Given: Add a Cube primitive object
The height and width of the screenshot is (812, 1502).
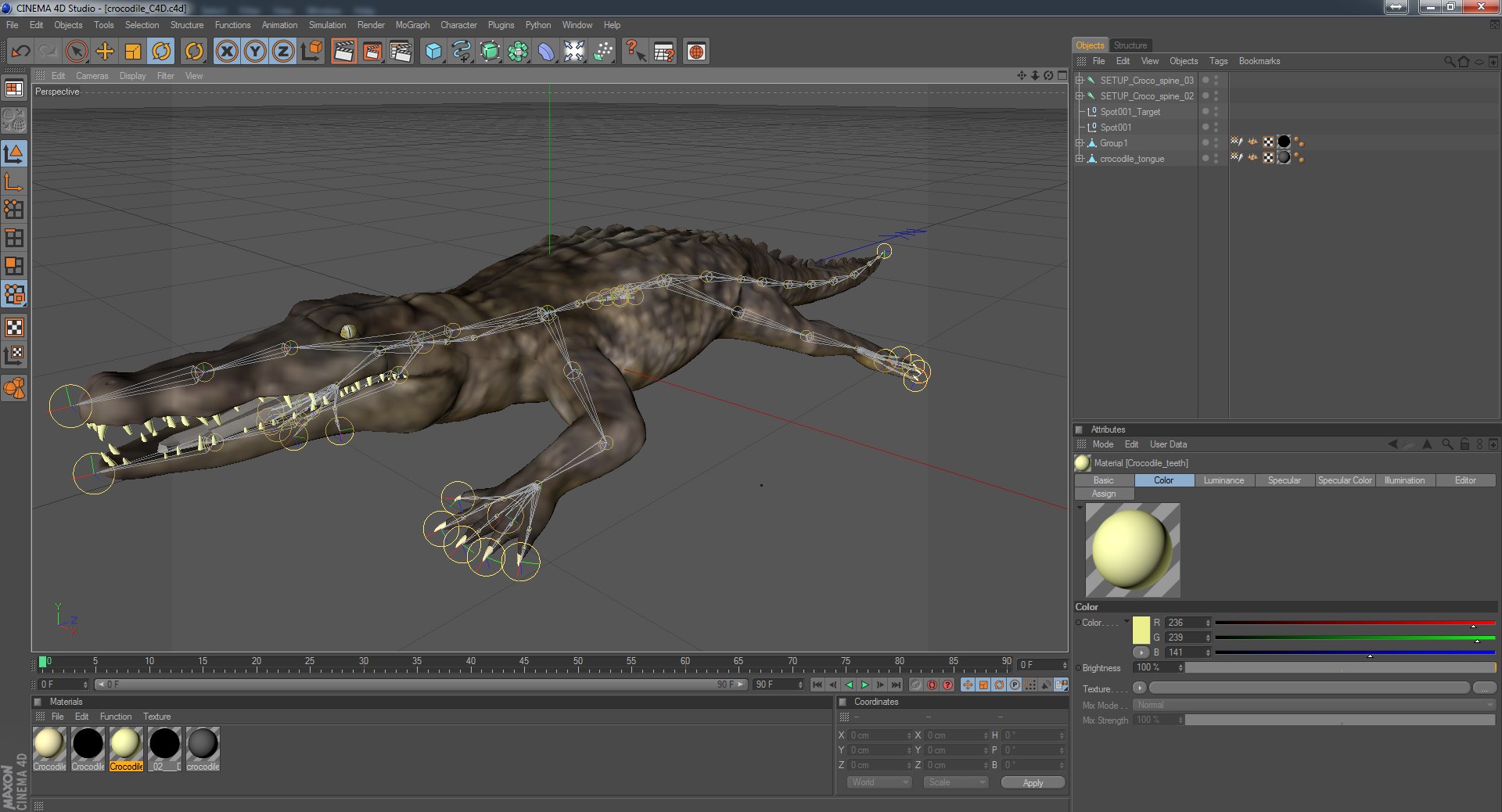Looking at the screenshot, I should (x=433, y=52).
